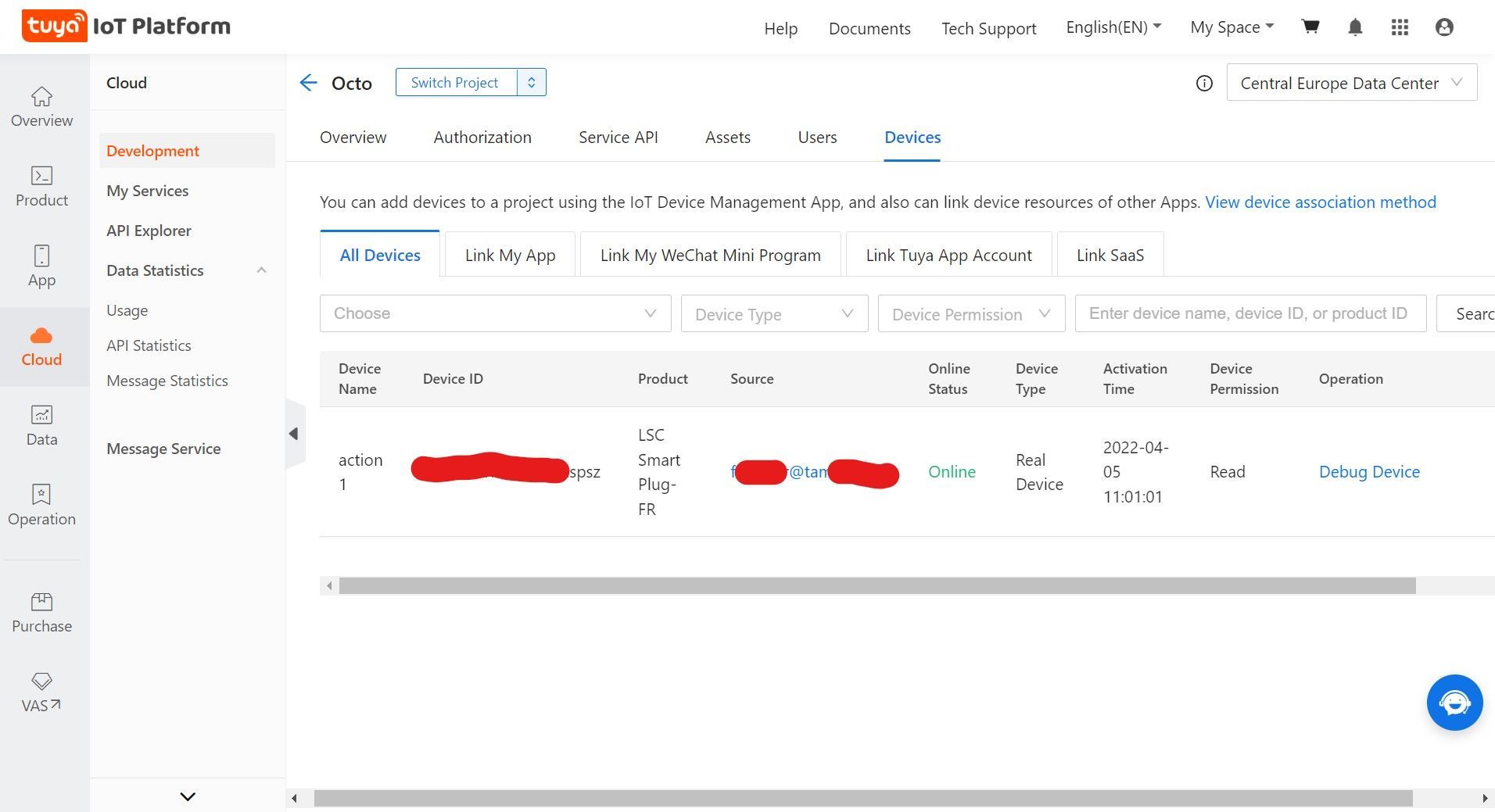Open the My Space dropdown
Image resolution: width=1495 pixels, height=812 pixels.
(x=1232, y=27)
